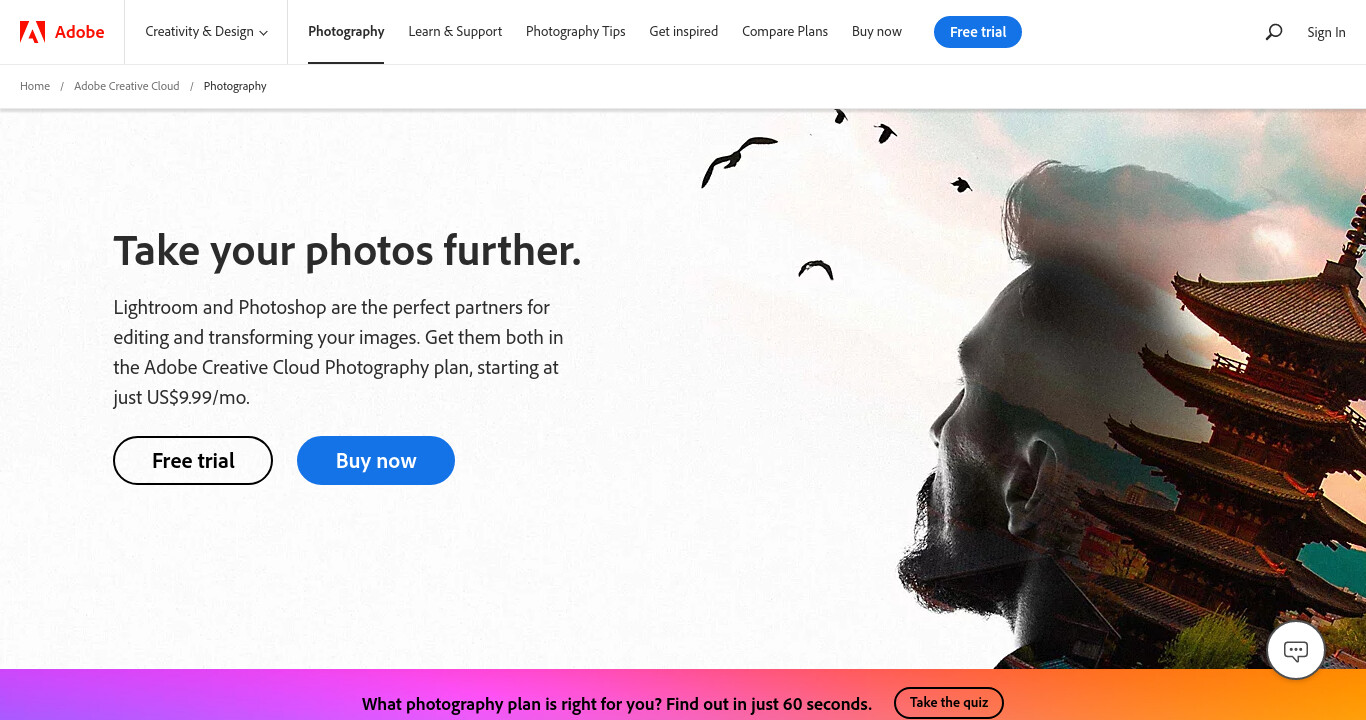Open the Adobe Creative Cloud breadcrumb link

(127, 86)
